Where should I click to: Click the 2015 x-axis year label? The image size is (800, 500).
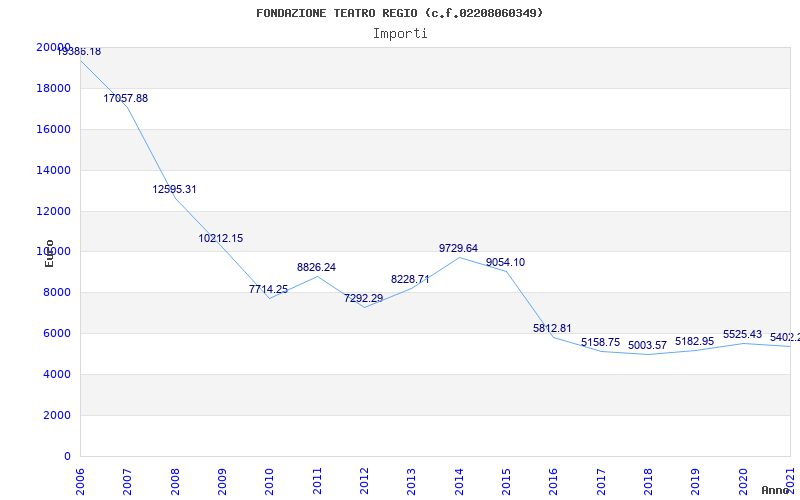point(506,482)
